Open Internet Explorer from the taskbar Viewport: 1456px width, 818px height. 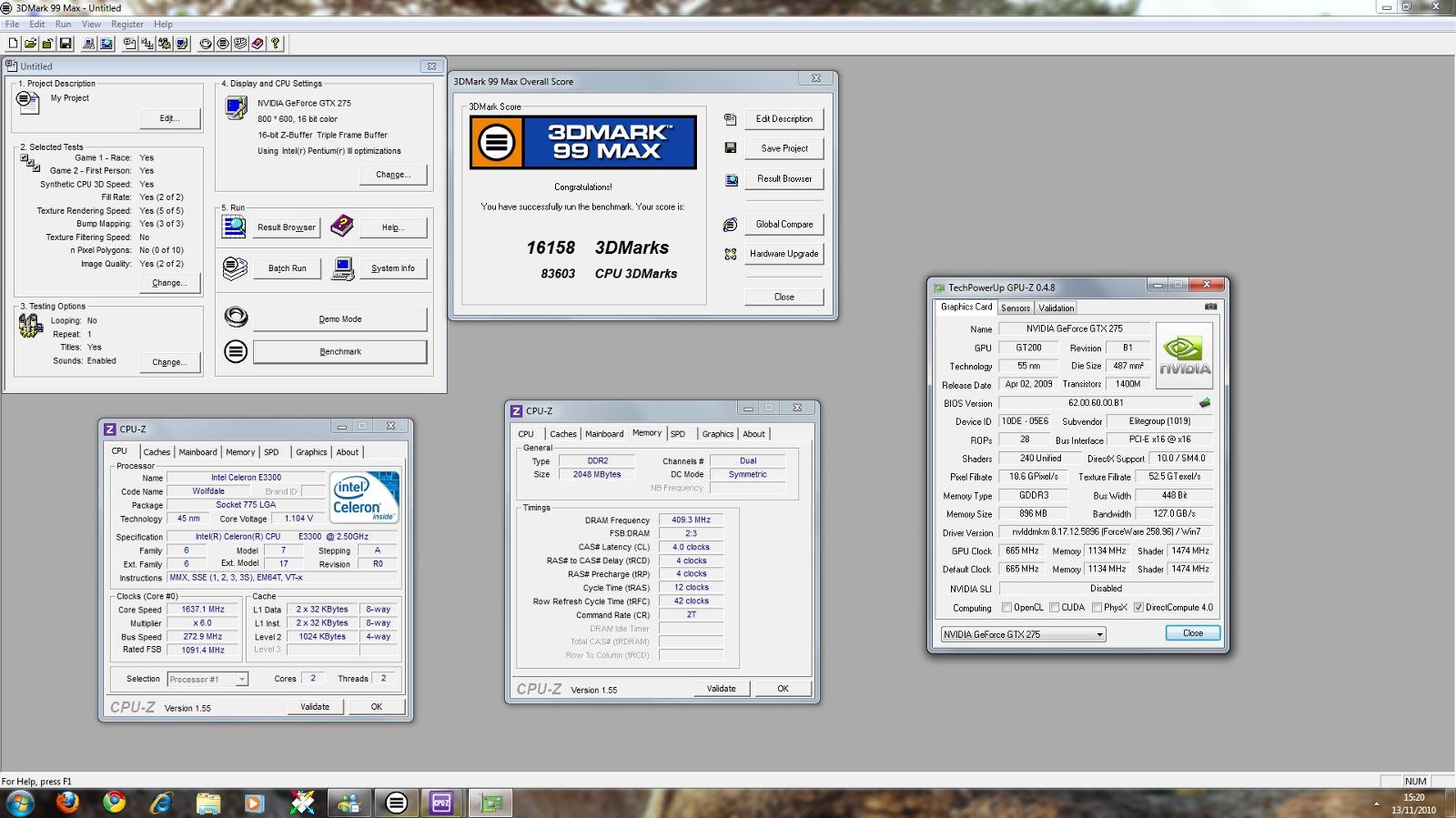coord(161,803)
